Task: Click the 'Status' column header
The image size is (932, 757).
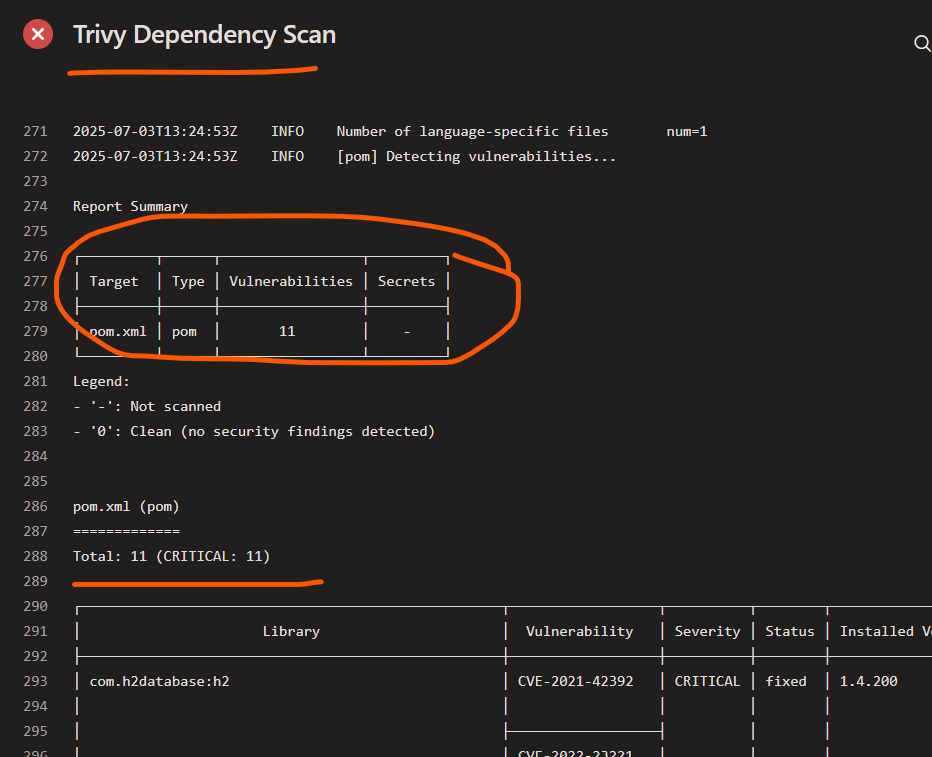Action: (790, 631)
